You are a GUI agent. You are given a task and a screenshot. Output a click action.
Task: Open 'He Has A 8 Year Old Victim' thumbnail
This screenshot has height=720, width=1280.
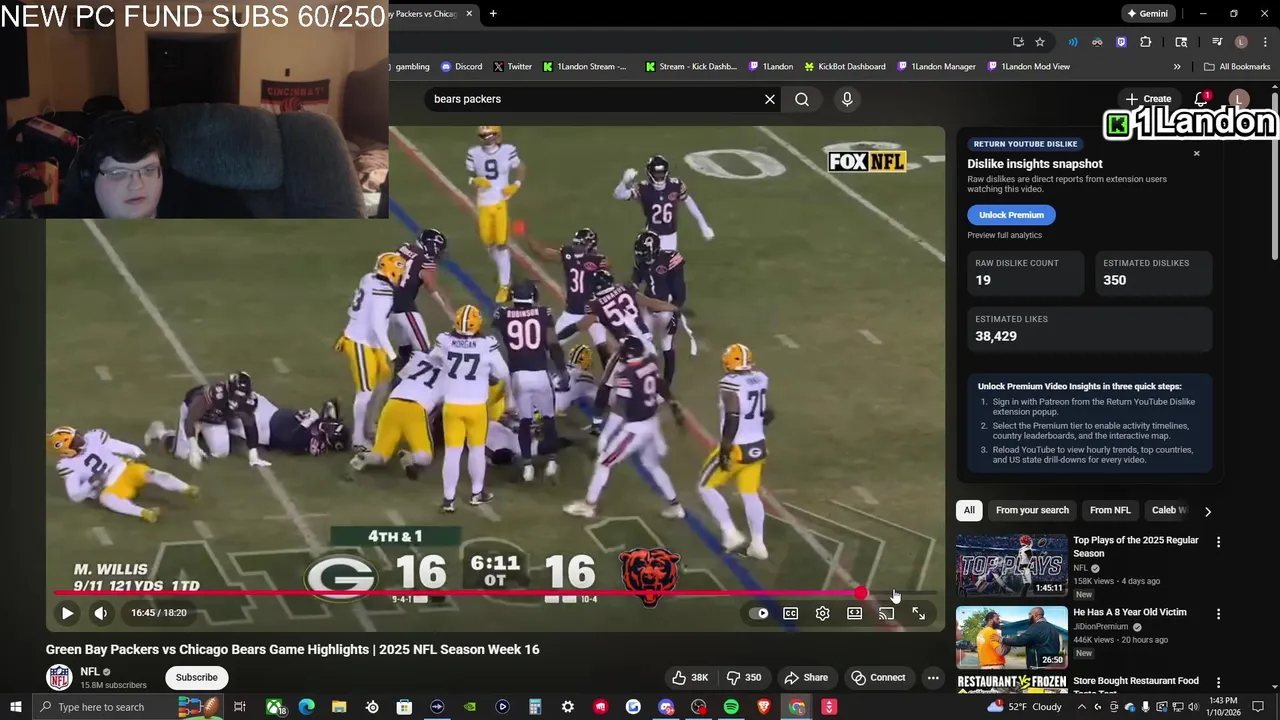click(1012, 637)
